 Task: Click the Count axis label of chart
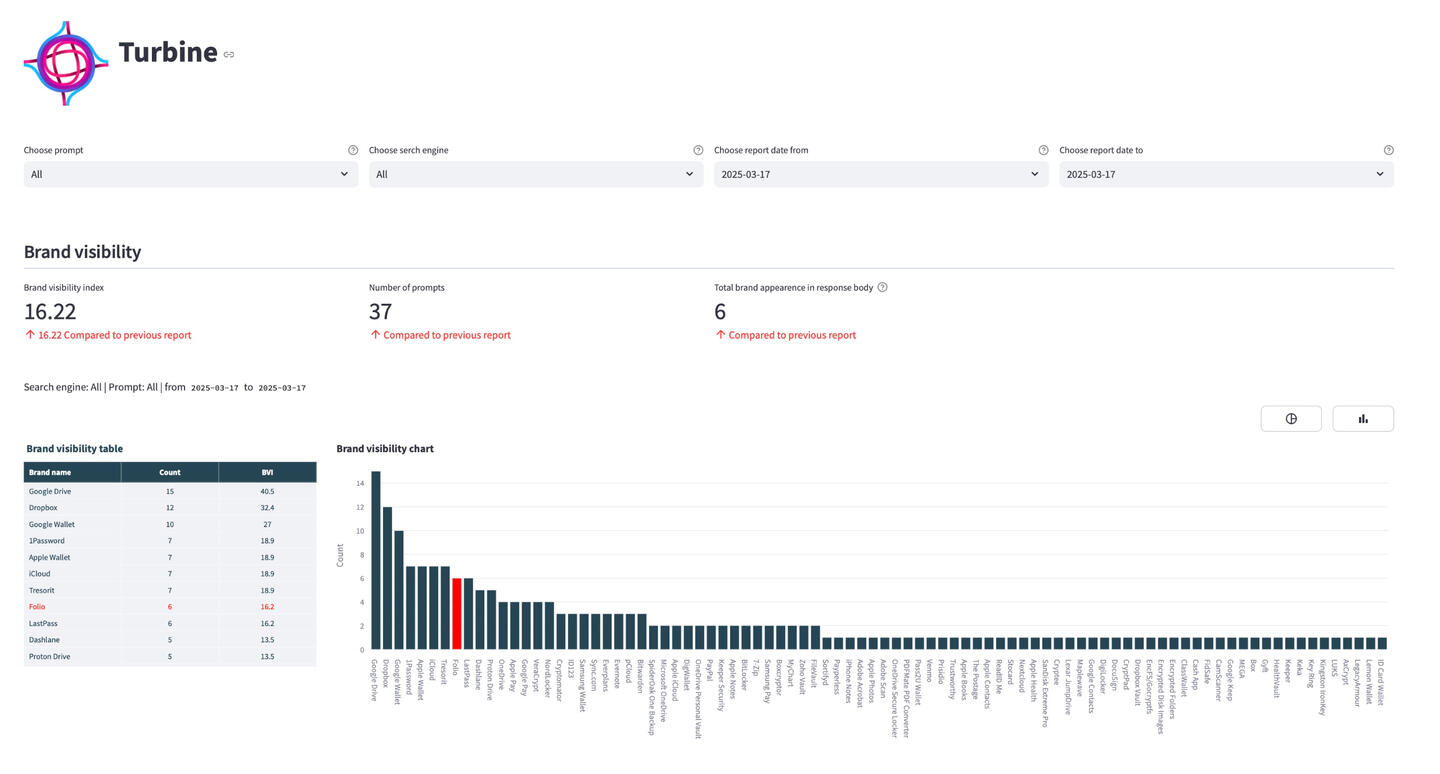click(x=341, y=556)
